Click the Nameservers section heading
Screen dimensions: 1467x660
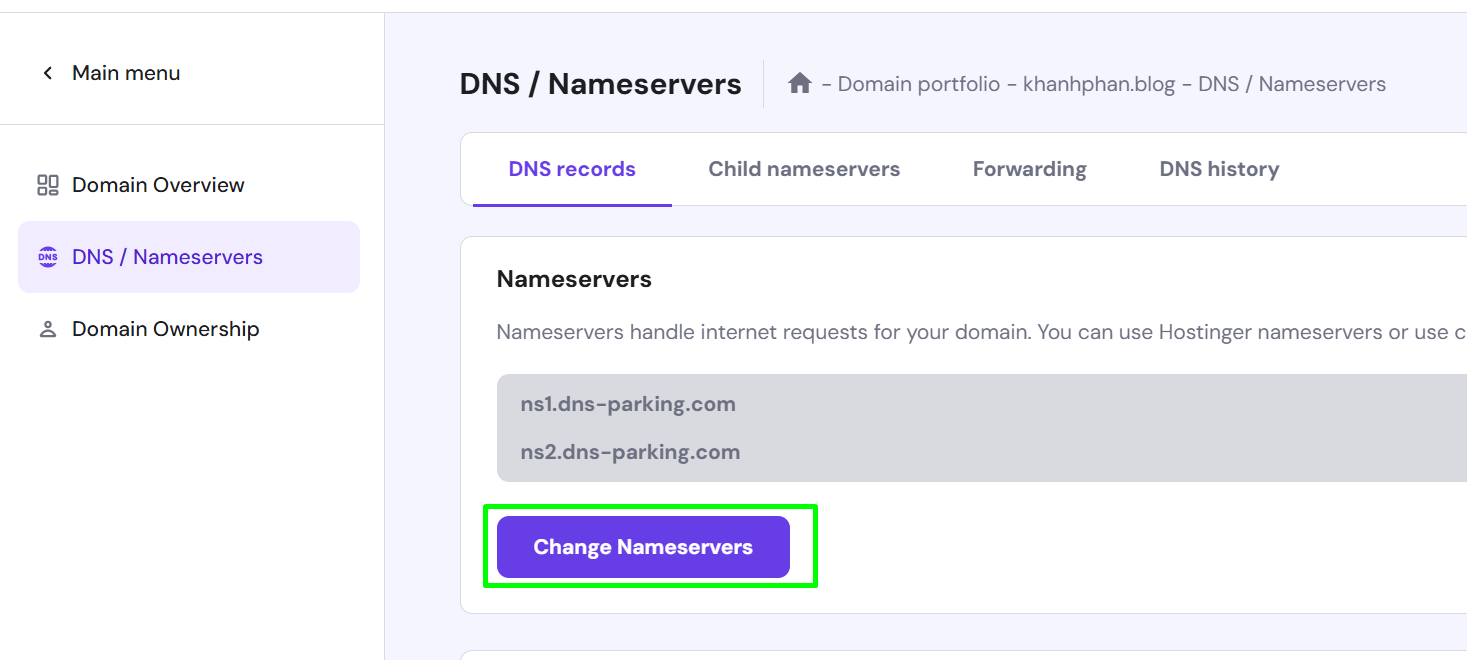(x=574, y=279)
